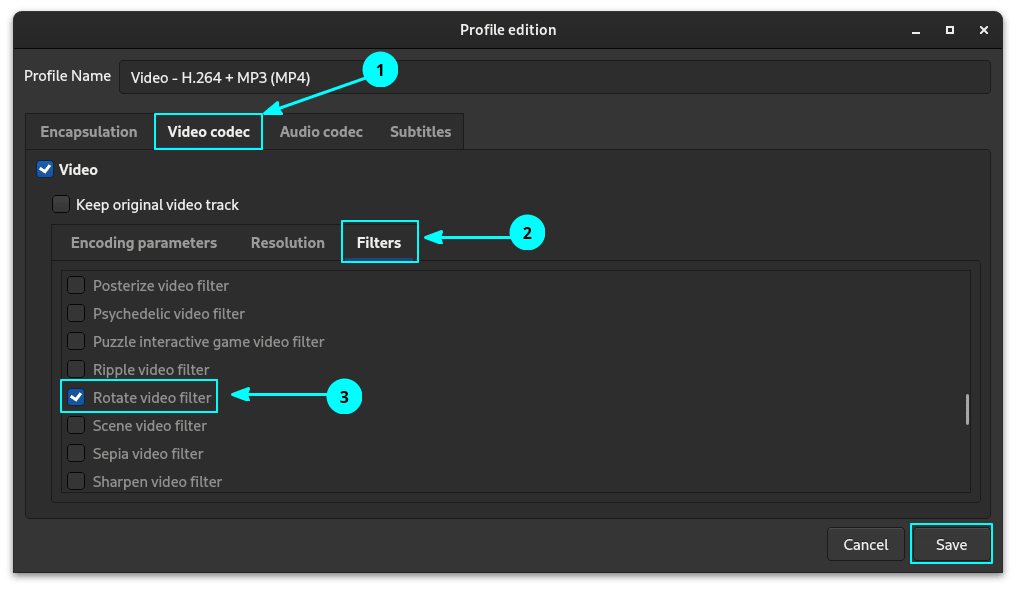Open the Resolution sub-tab

[288, 243]
